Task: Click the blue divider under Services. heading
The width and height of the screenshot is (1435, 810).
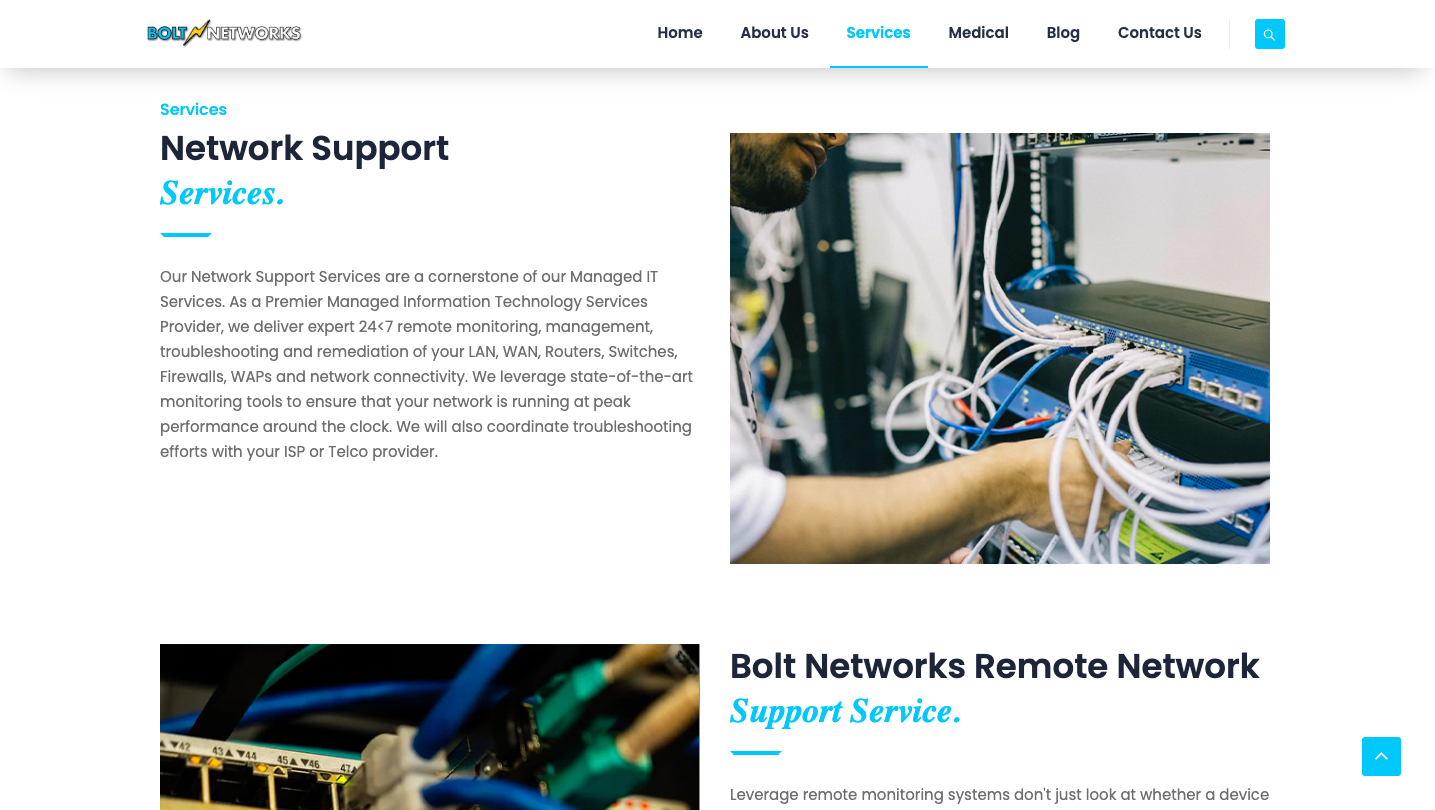Action: [x=186, y=235]
